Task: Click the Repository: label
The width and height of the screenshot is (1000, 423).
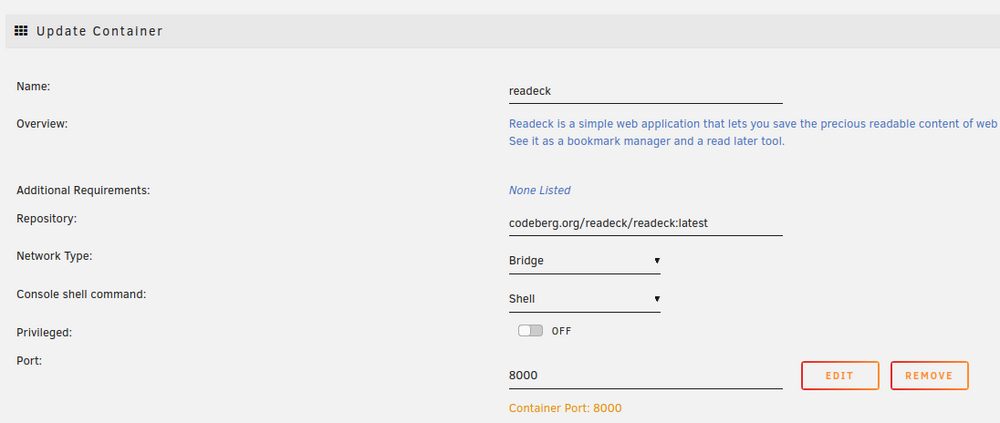Action: [x=47, y=219]
